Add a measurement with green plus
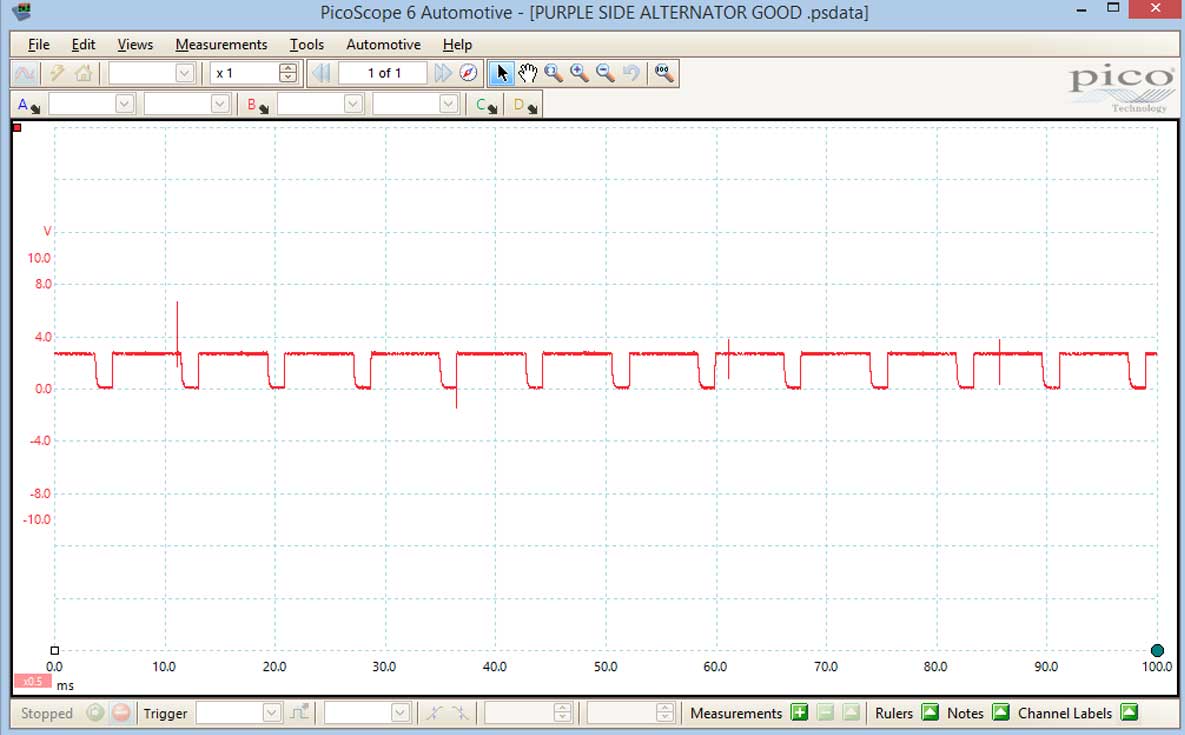This screenshot has height=735, width=1185. pos(799,712)
